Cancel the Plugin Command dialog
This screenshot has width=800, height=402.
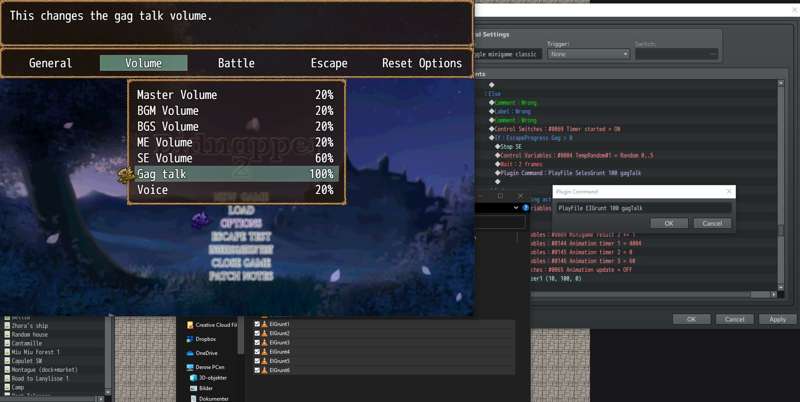(x=712, y=223)
